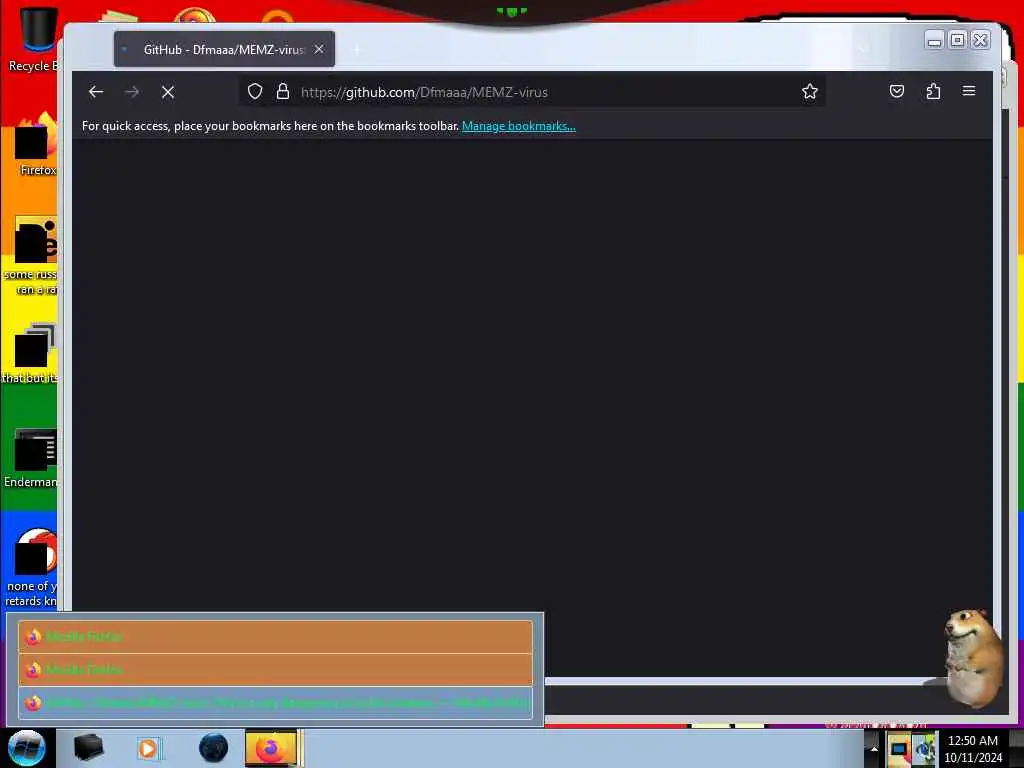The image size is (1024, 768).
Task: Choose first Mozilla Firefox window in taskbar list
Action: (x=276, y=637)
